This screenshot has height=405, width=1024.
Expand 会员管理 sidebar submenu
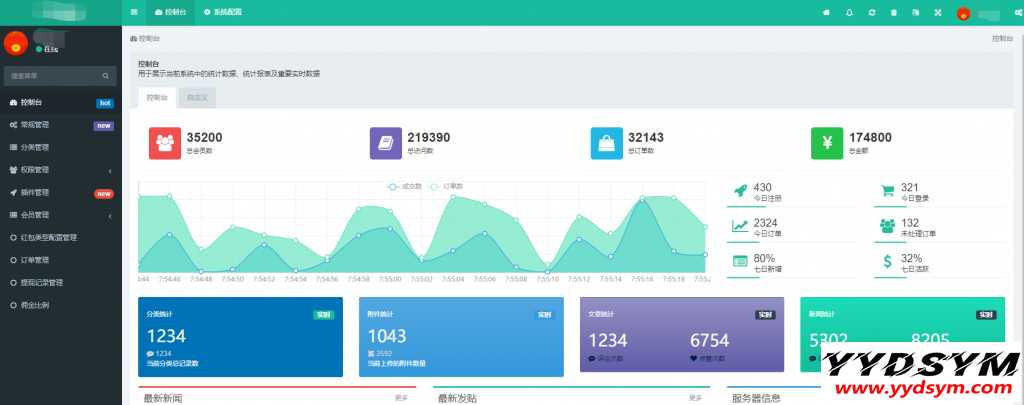click(60, 215)
